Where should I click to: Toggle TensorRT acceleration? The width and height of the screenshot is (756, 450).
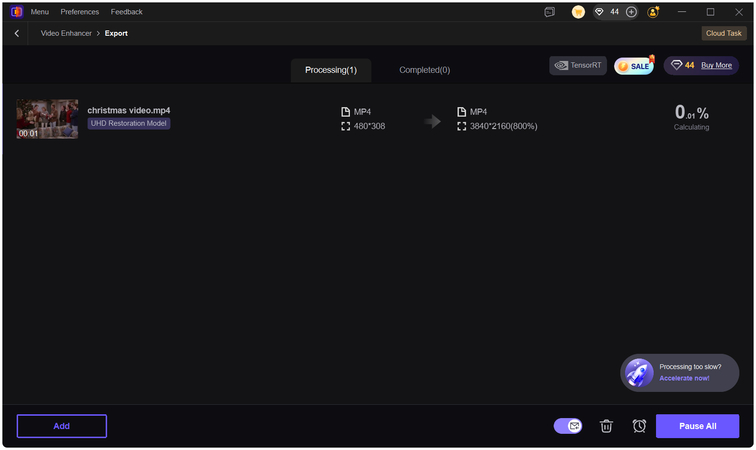578,65
